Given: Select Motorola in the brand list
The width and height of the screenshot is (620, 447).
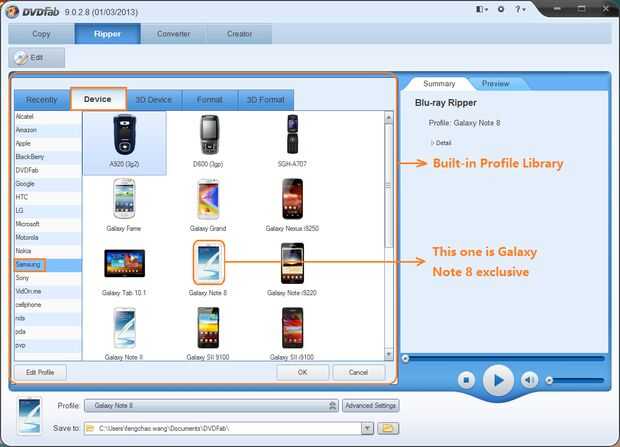Looking at the screenshot, I should tap(48, 237).
